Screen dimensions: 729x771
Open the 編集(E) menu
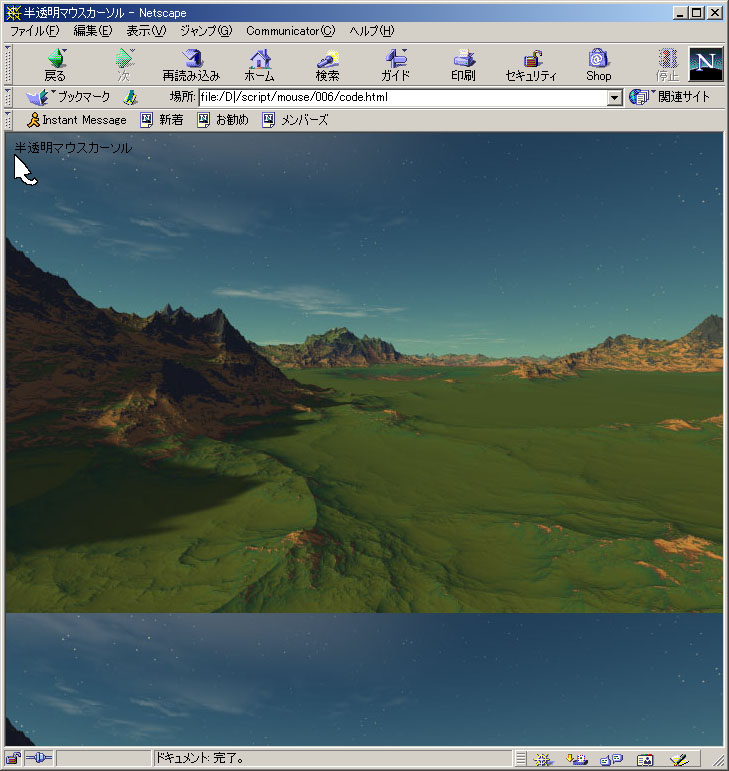92,31
